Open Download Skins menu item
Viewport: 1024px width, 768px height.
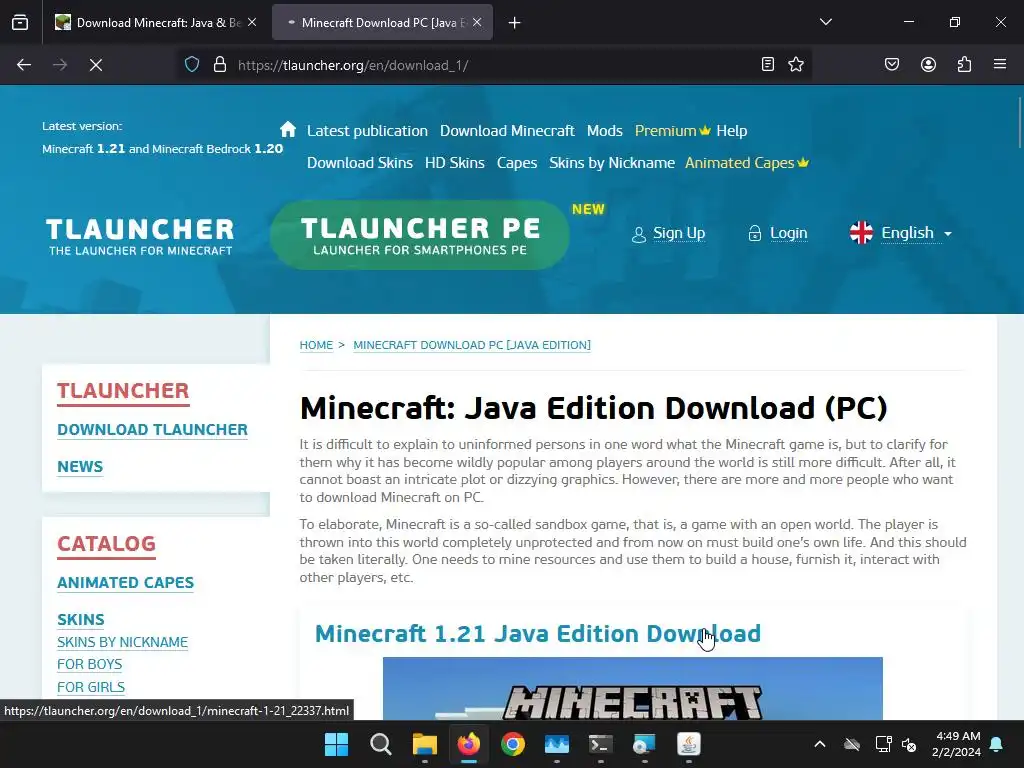360,163
